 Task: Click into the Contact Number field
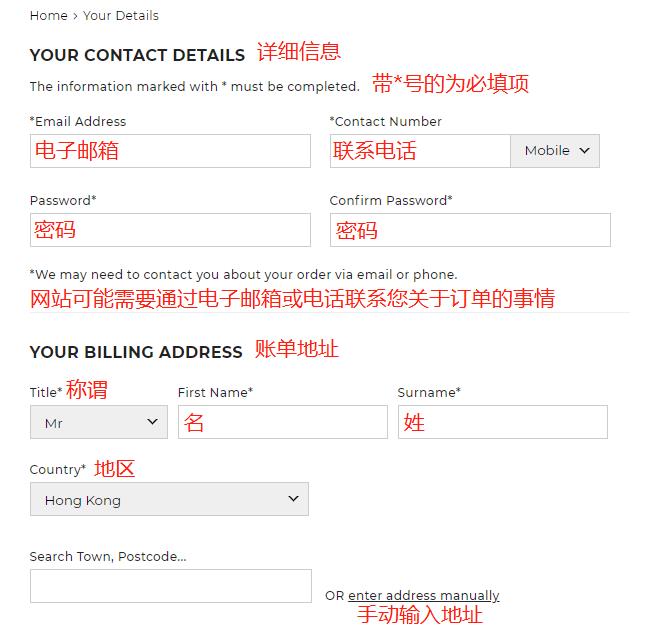420,151
